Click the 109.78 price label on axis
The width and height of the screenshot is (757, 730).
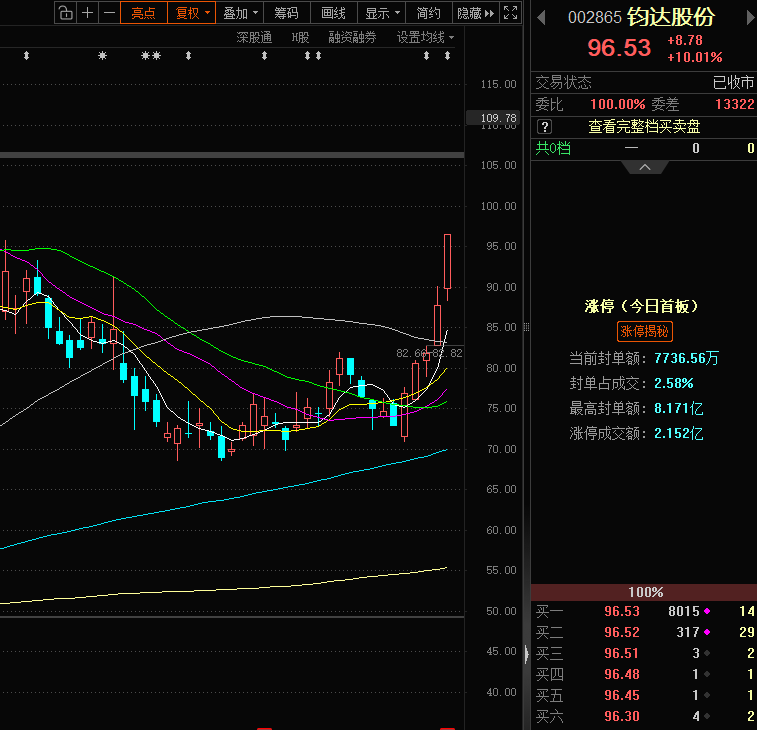click(491, 118)
